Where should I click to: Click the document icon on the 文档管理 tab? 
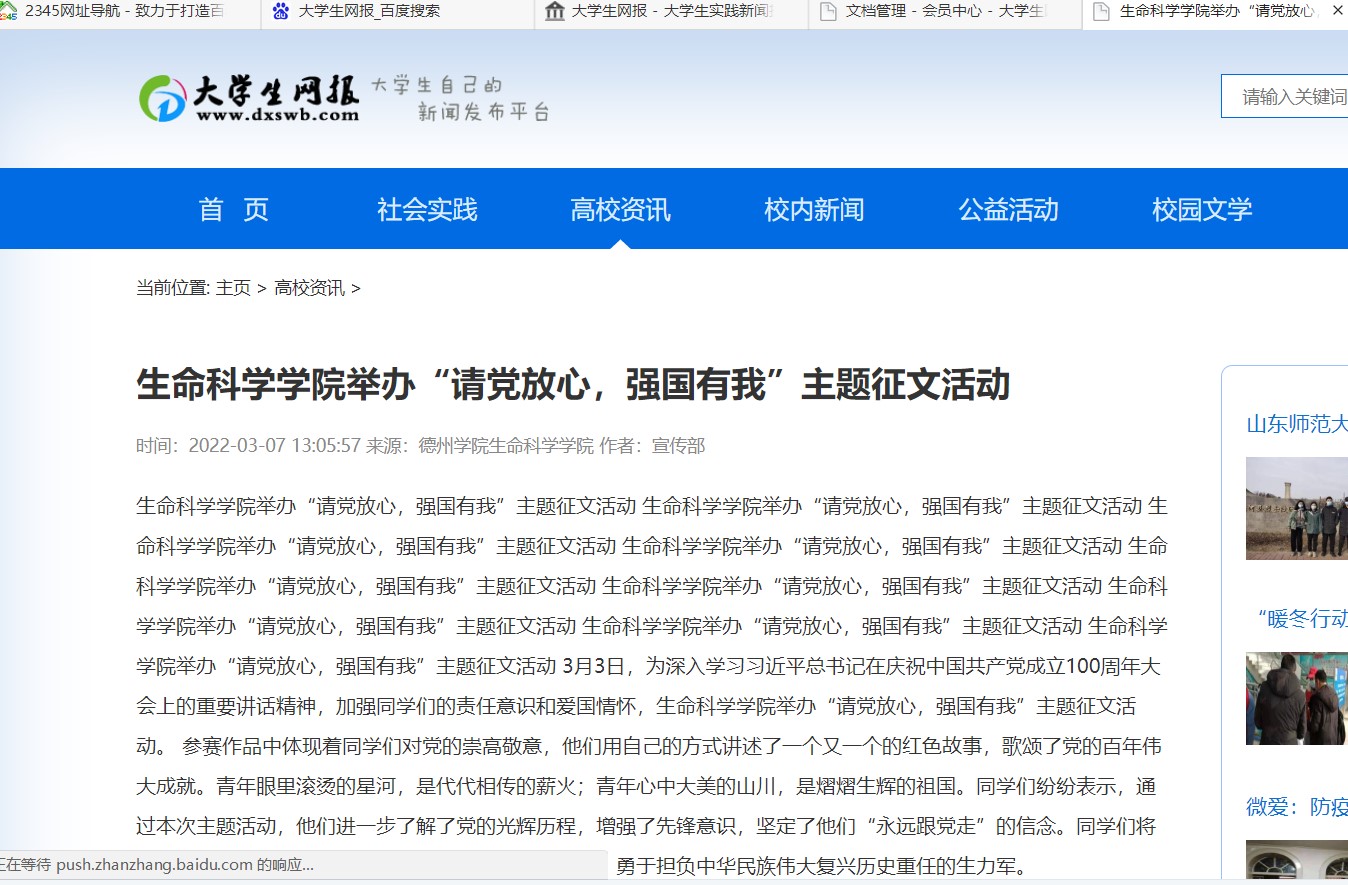826,10
